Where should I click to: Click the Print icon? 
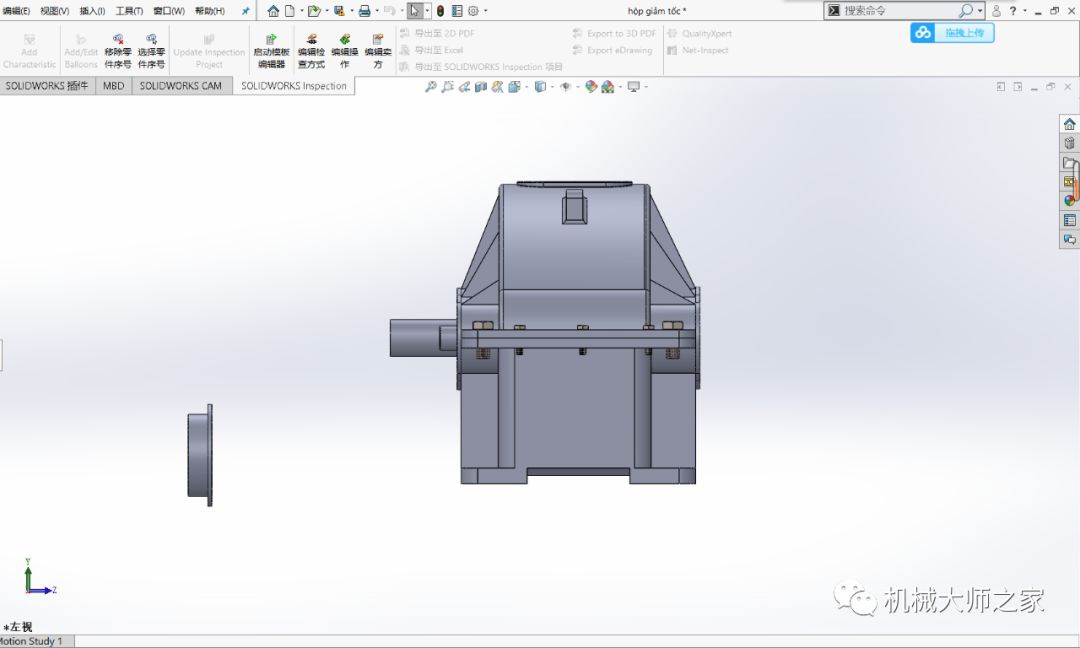coord(365,11)
